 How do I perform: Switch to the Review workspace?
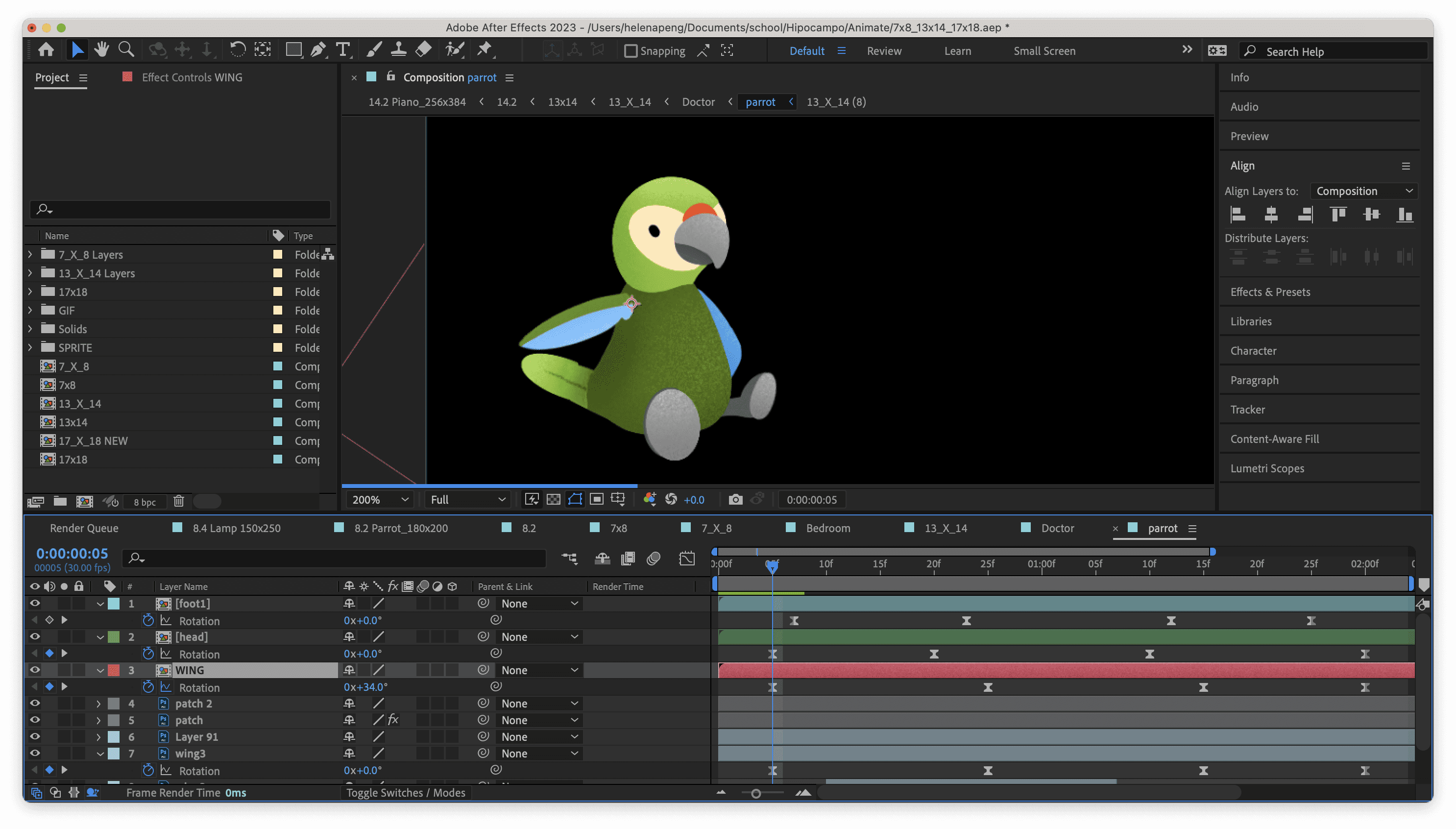(883, 51)
